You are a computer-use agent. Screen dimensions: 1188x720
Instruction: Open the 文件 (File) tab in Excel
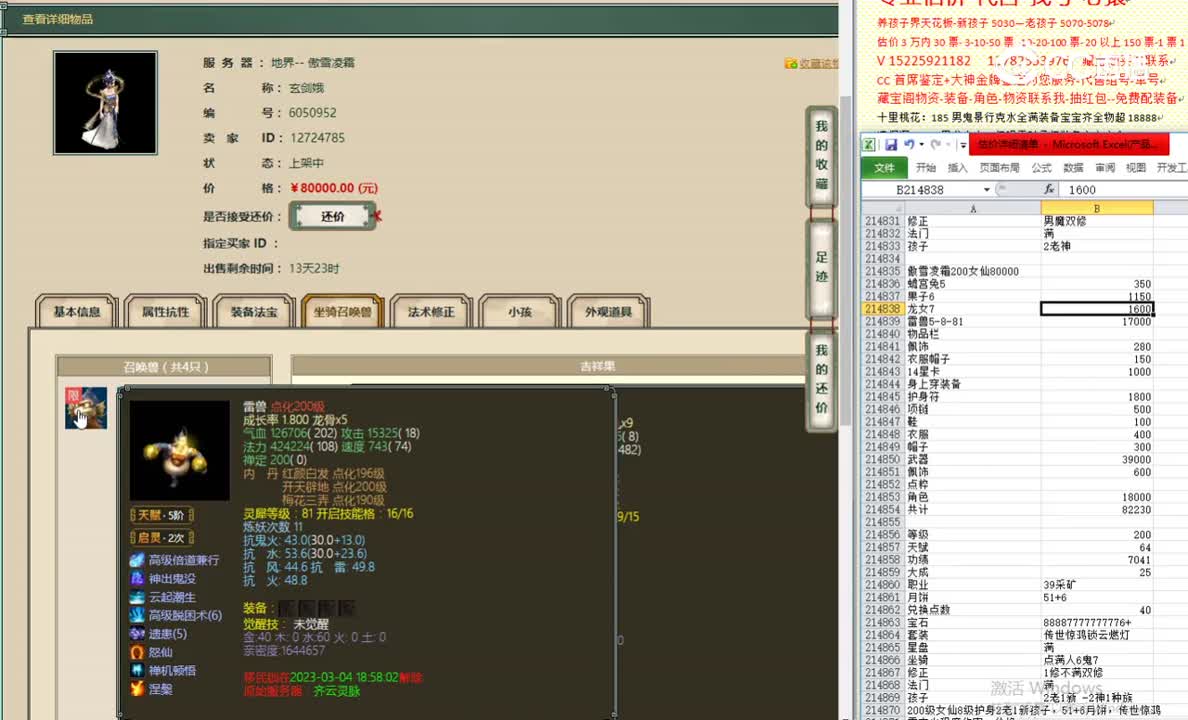click(x=884, y=167)
